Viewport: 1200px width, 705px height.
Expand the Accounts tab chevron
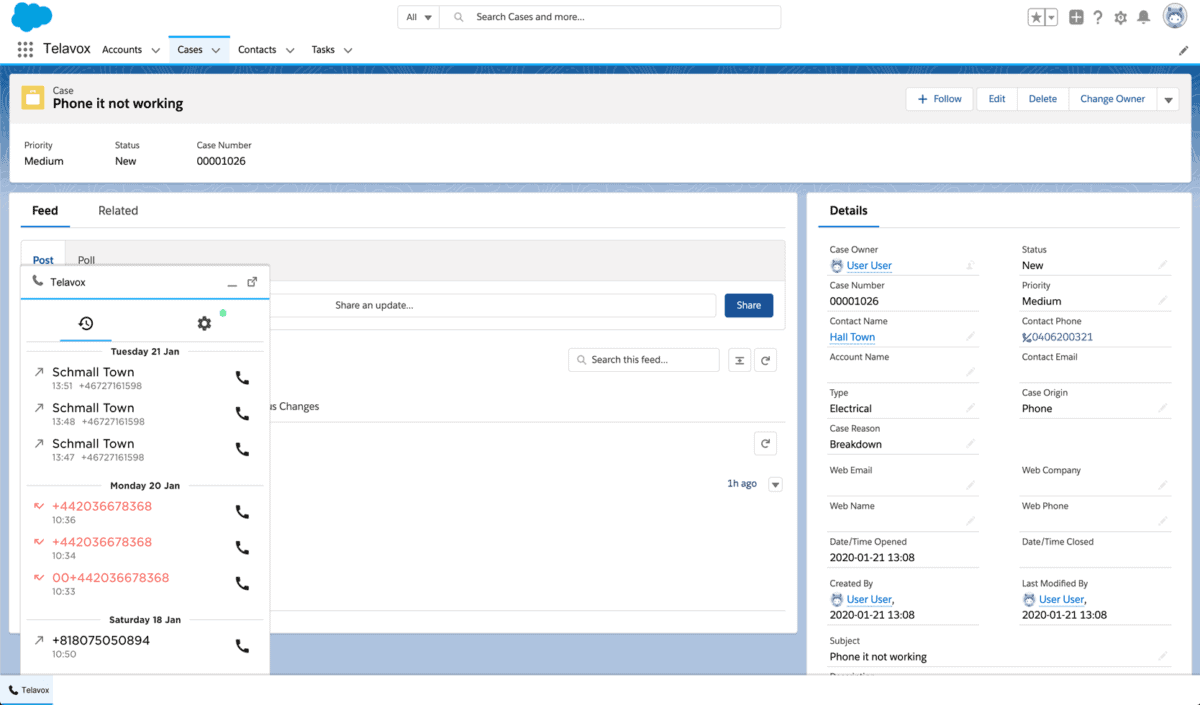pos(155,50)
